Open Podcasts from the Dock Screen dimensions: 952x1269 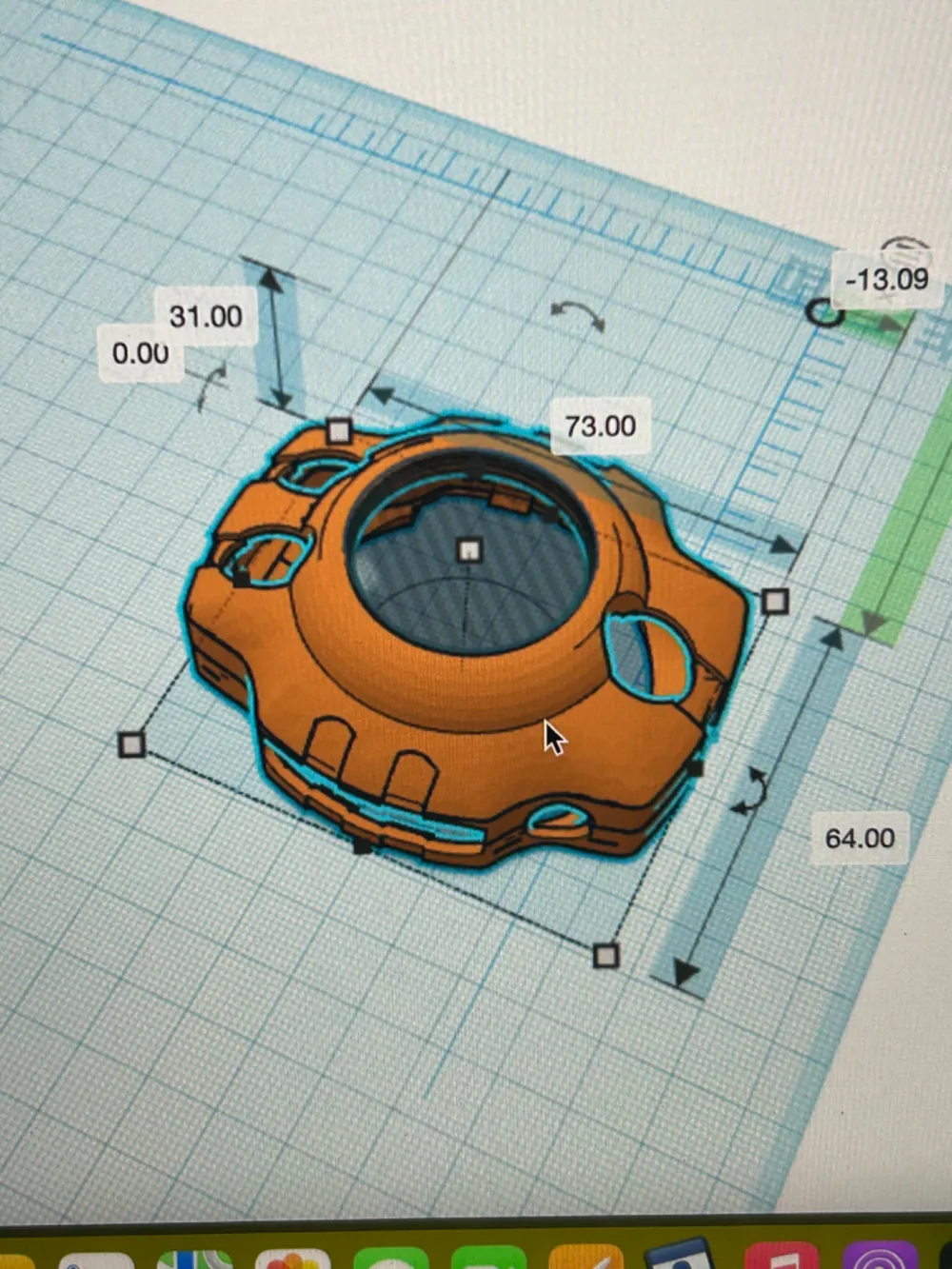[880, 1257]
